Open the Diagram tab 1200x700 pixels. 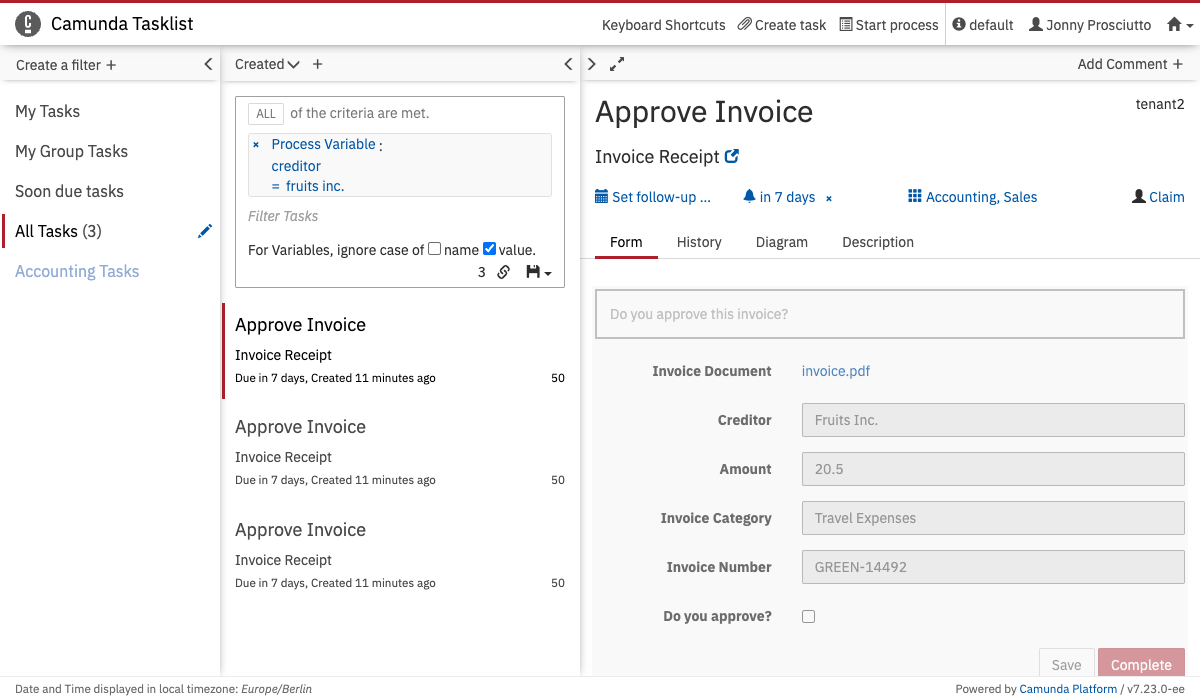[x=781, y=242]
